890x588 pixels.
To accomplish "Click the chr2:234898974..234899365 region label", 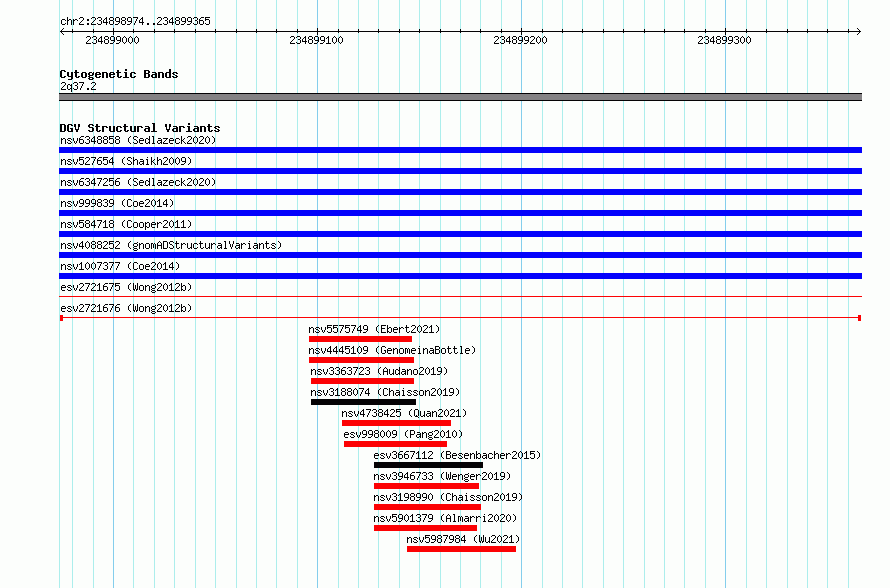I will click(135, 21).
